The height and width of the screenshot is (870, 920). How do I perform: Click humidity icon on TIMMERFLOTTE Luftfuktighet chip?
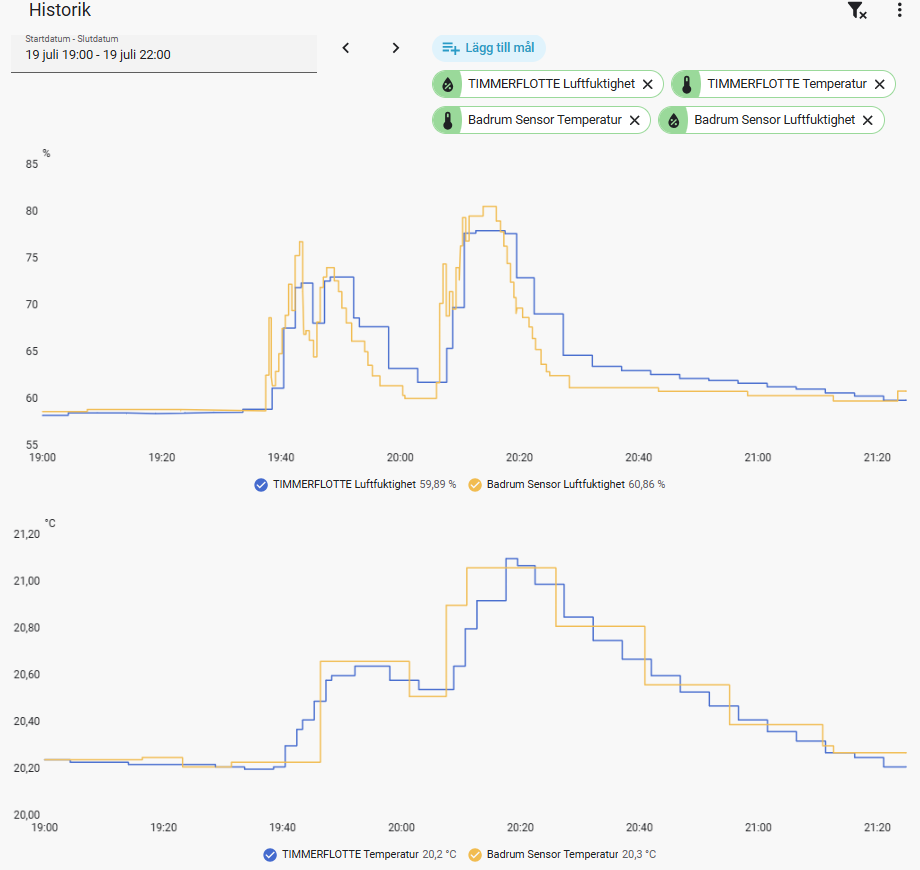coord(448,84)
